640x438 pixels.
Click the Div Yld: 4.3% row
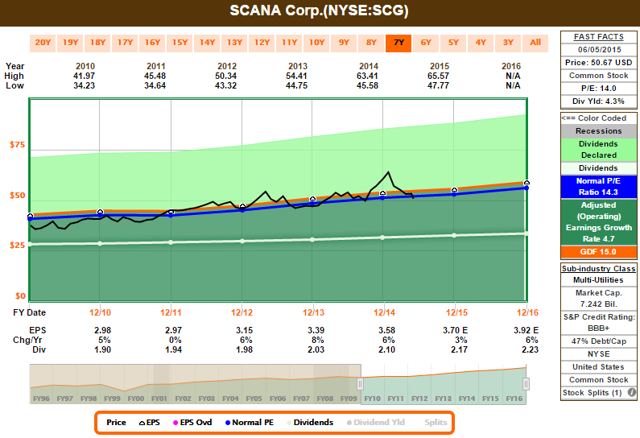click(598, 101)
